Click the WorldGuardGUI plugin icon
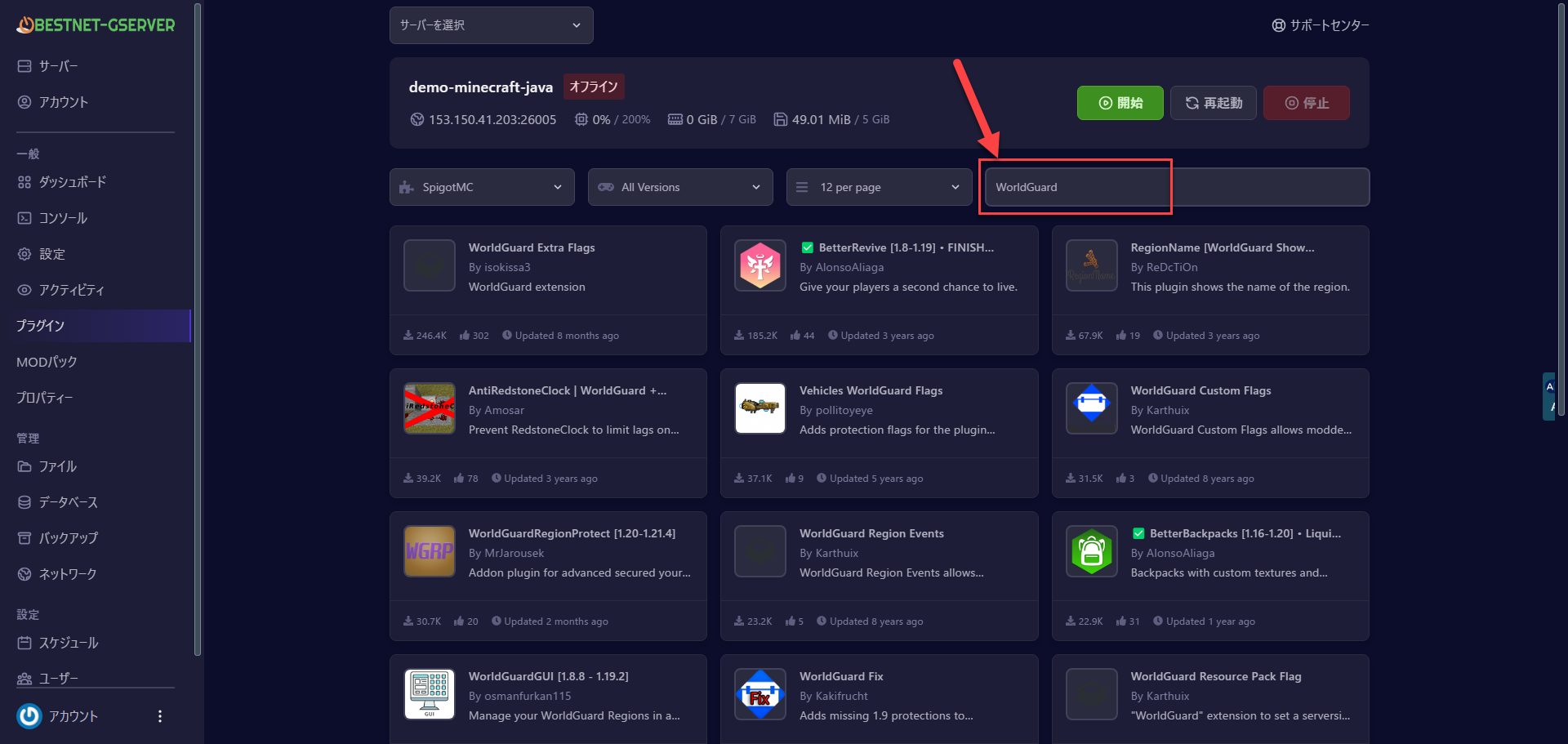 (430, 694)
